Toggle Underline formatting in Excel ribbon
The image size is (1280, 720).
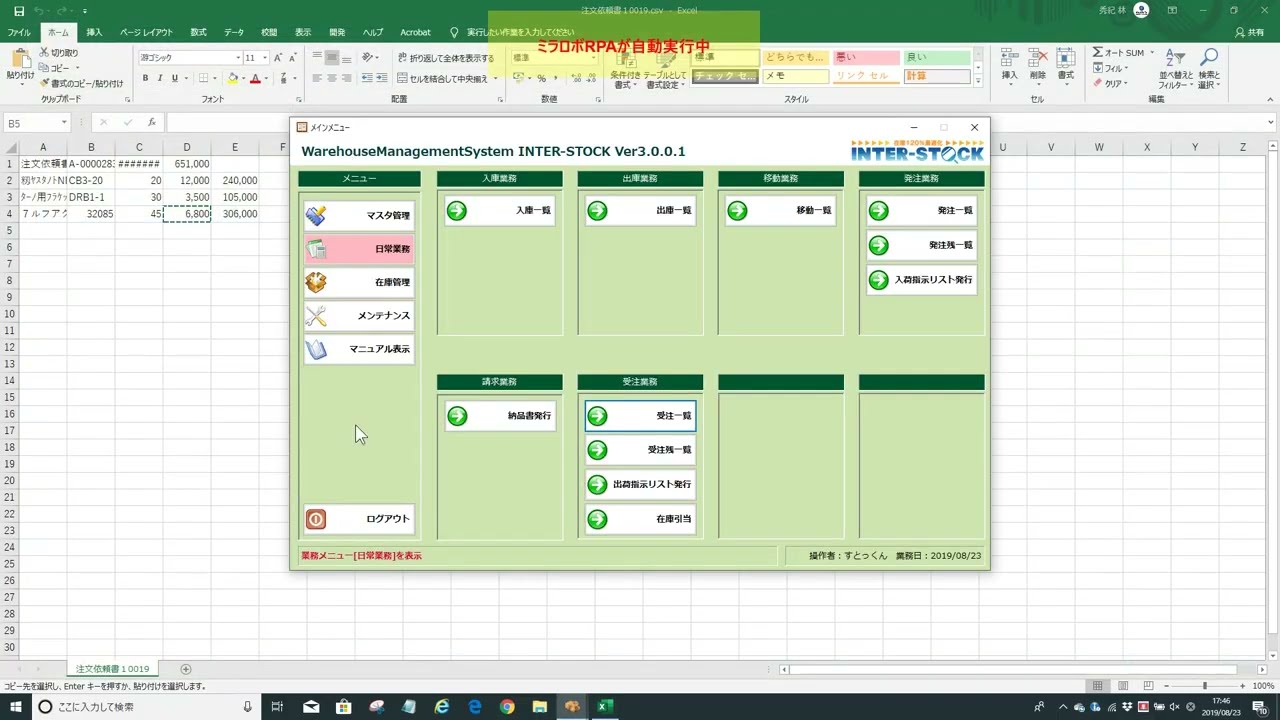(175, 78)
